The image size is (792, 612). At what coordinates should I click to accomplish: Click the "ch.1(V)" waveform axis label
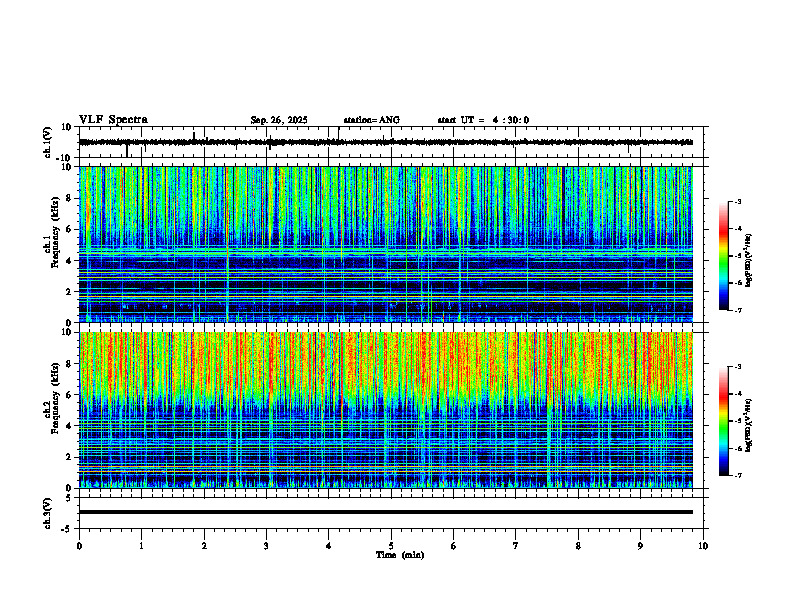pos(48,142)
